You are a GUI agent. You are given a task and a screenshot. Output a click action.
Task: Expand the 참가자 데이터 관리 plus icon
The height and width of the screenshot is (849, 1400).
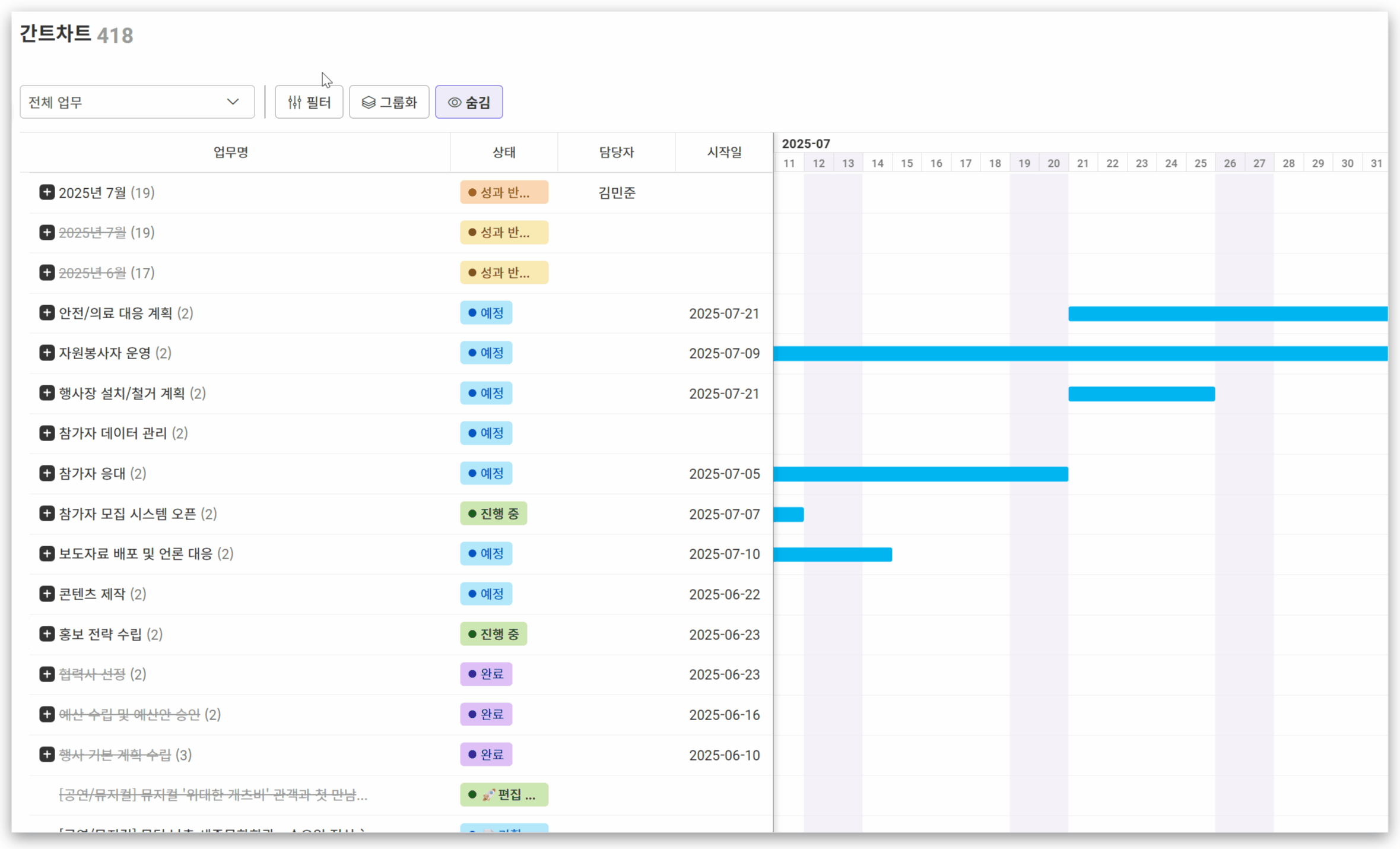pyautogui.click(x=47, y=433)
